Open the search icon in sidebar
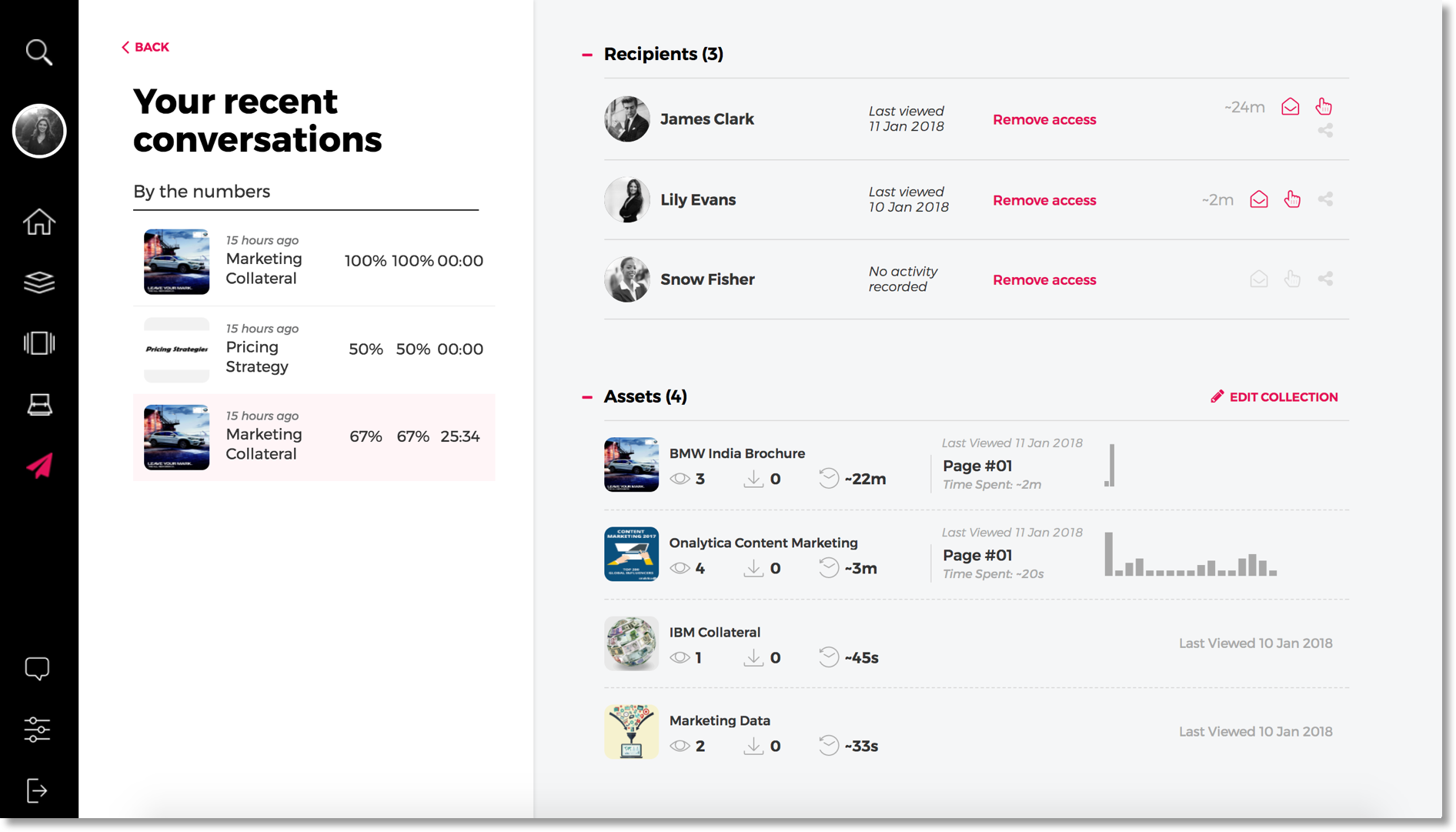 pos(38,52)
